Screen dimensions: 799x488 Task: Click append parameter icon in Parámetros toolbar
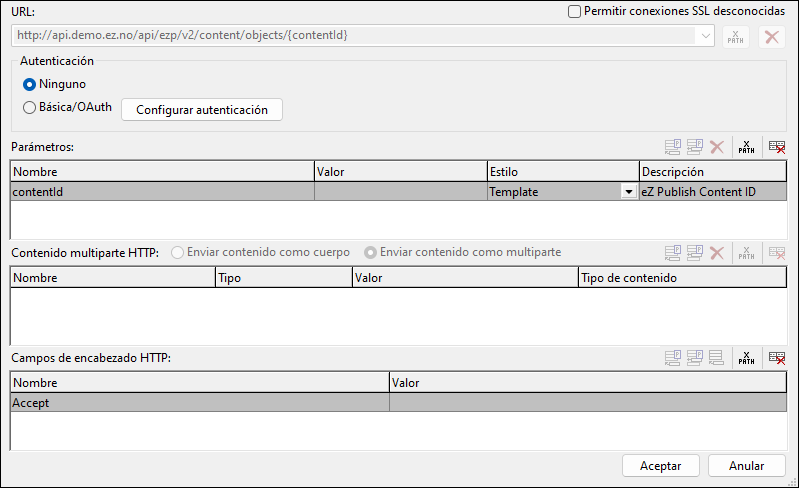click(x=673, y=147)
